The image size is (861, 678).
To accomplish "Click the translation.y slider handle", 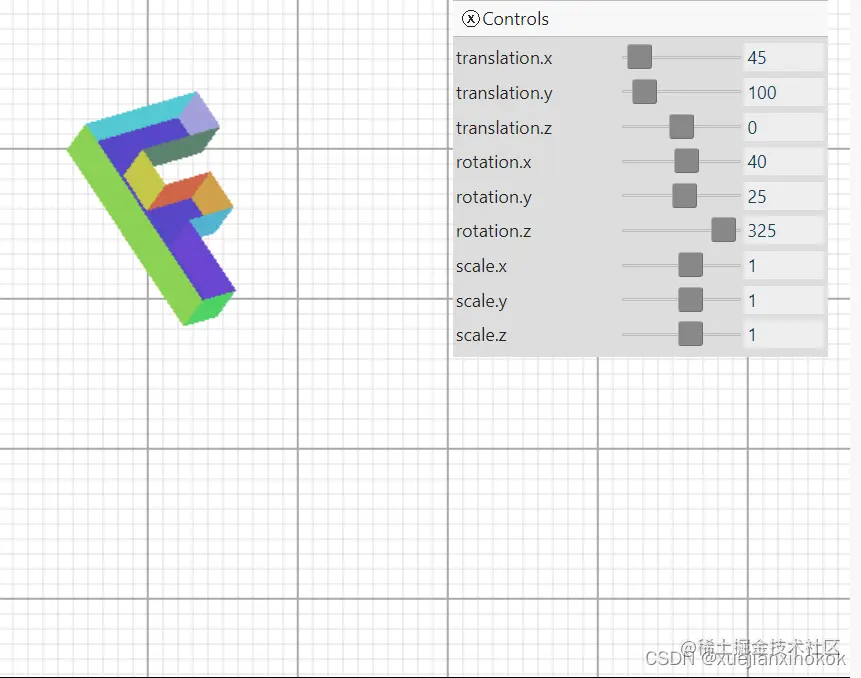I will tap(645, 91).
